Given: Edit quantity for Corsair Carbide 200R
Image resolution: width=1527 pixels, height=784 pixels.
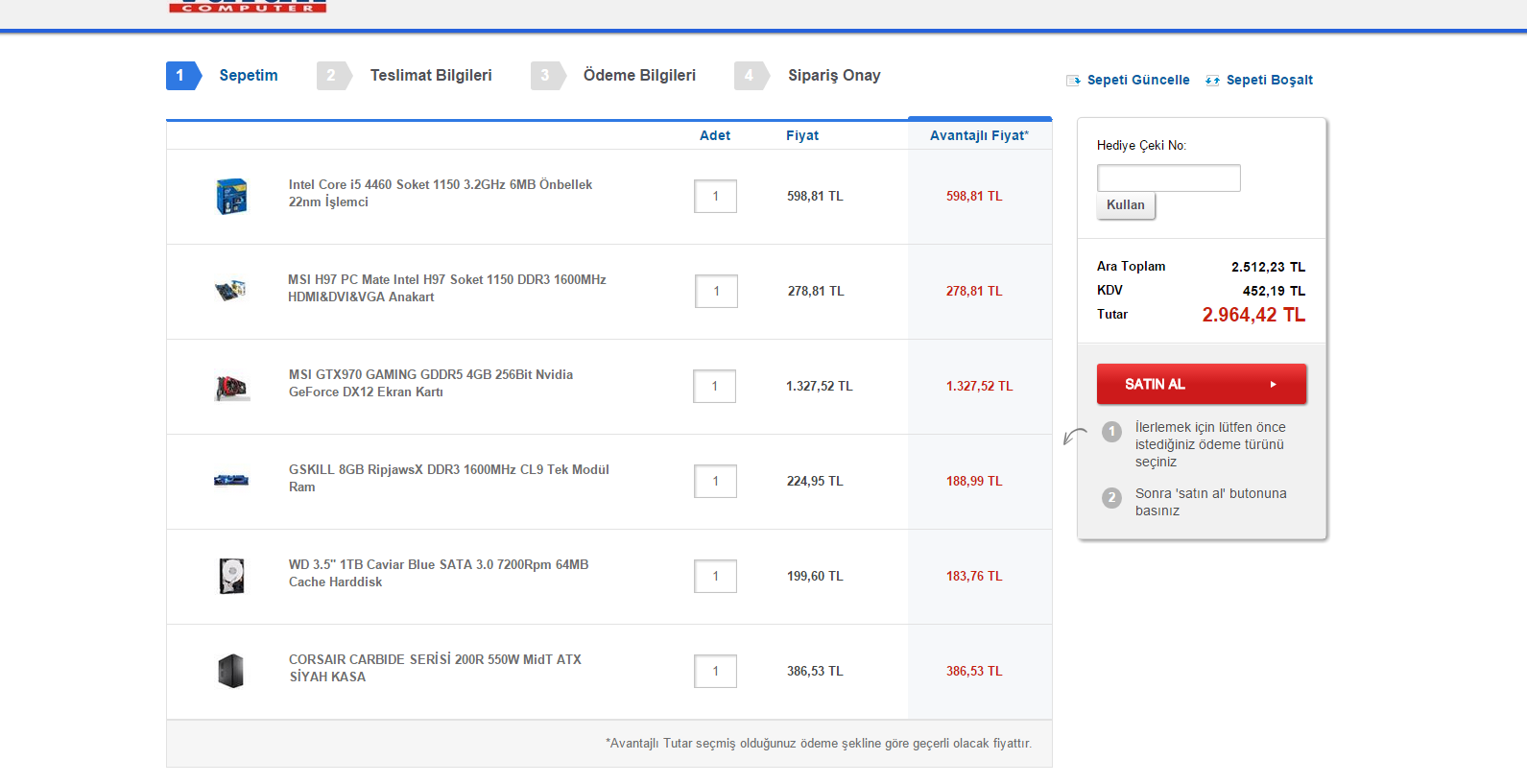Looking at the screenshot, I should pyautogui.click(x=716, y=671).
